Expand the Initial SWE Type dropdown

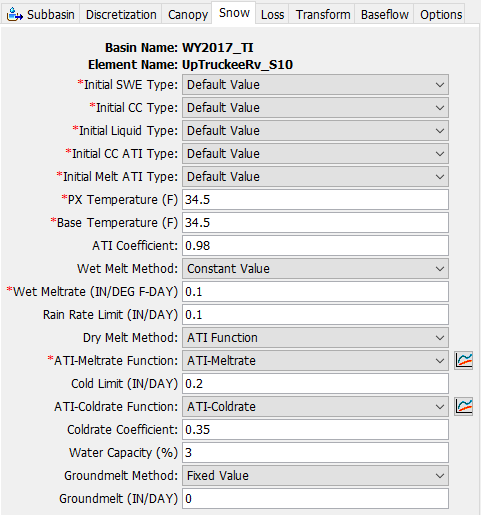(315, 85)
